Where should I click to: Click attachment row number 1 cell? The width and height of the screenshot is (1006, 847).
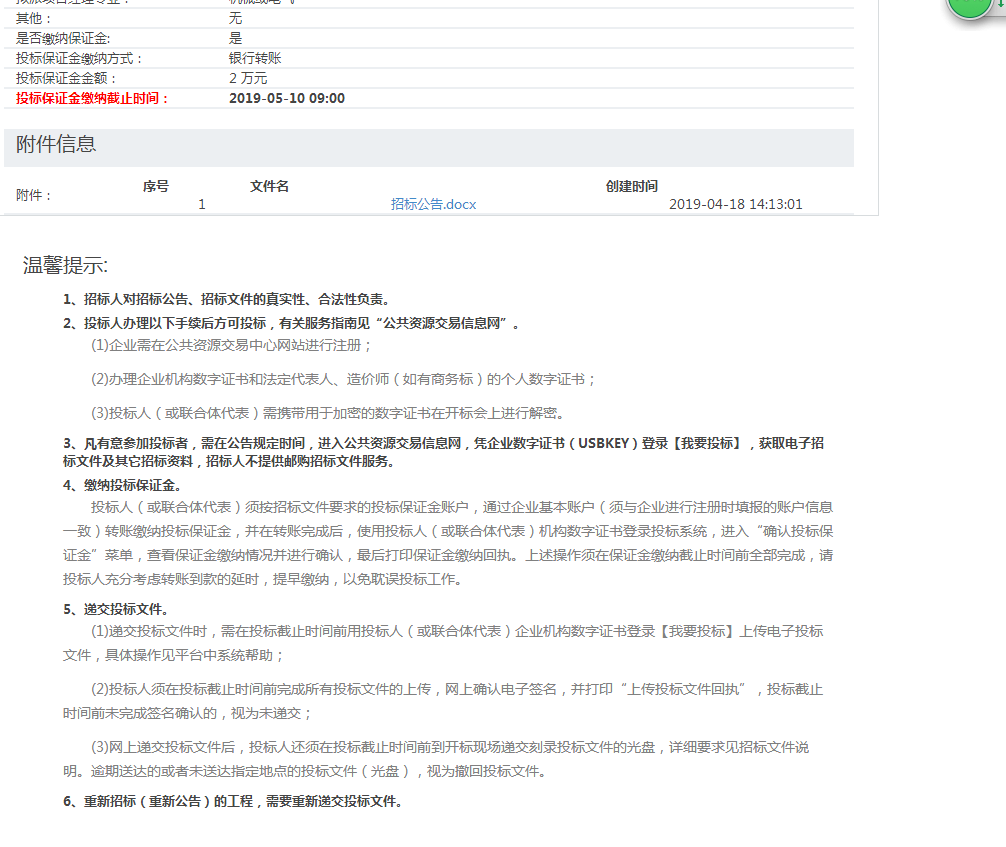(x=202, y=204)
